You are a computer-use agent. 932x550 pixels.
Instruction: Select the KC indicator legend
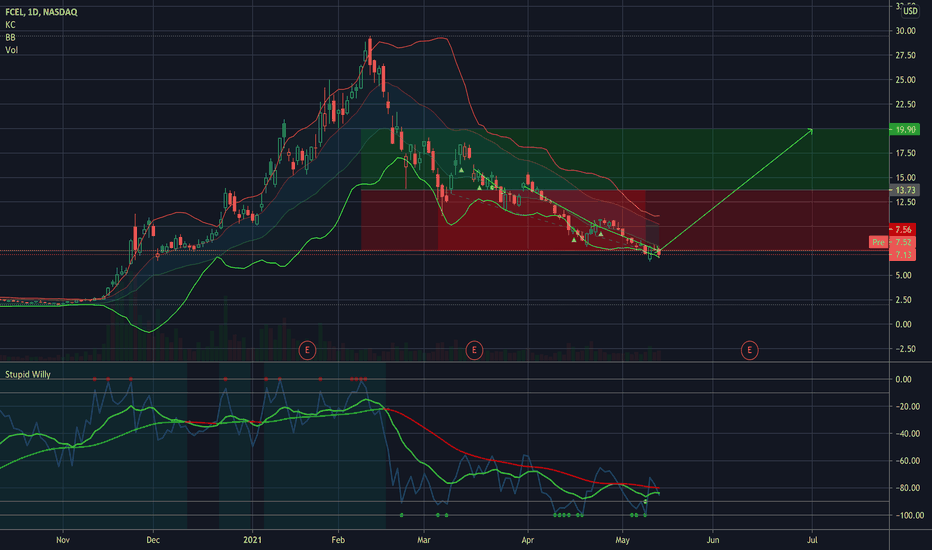click(x=10, y=24)
